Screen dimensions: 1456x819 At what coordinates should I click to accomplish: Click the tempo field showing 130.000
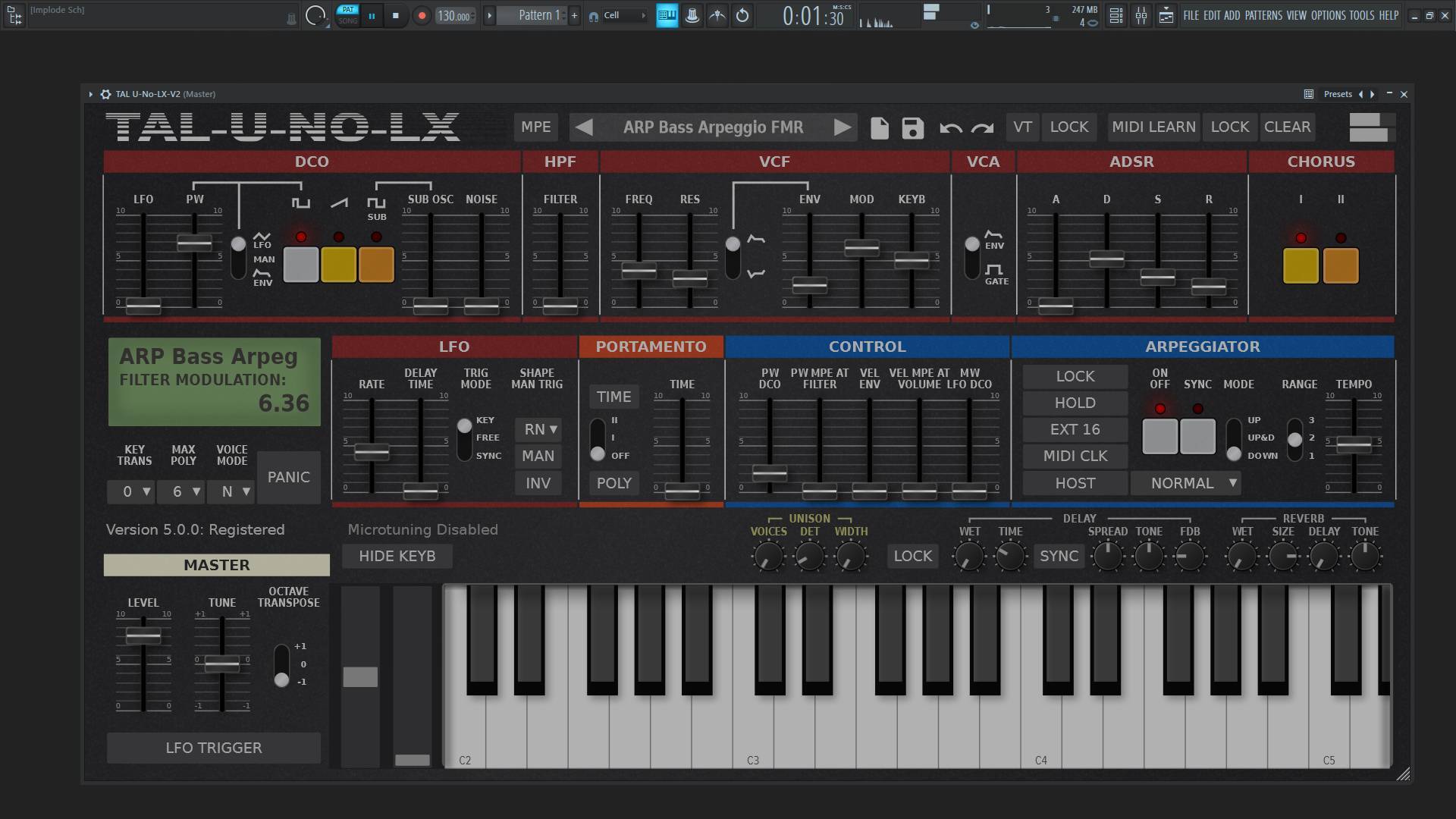[454, 15]
